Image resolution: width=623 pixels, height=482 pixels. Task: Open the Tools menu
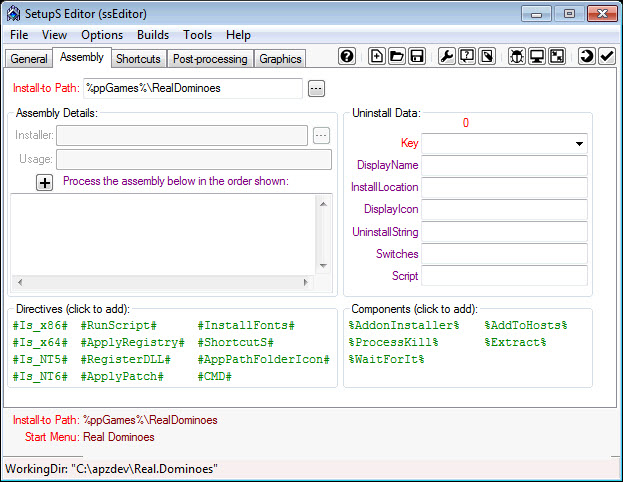(197, 35)
